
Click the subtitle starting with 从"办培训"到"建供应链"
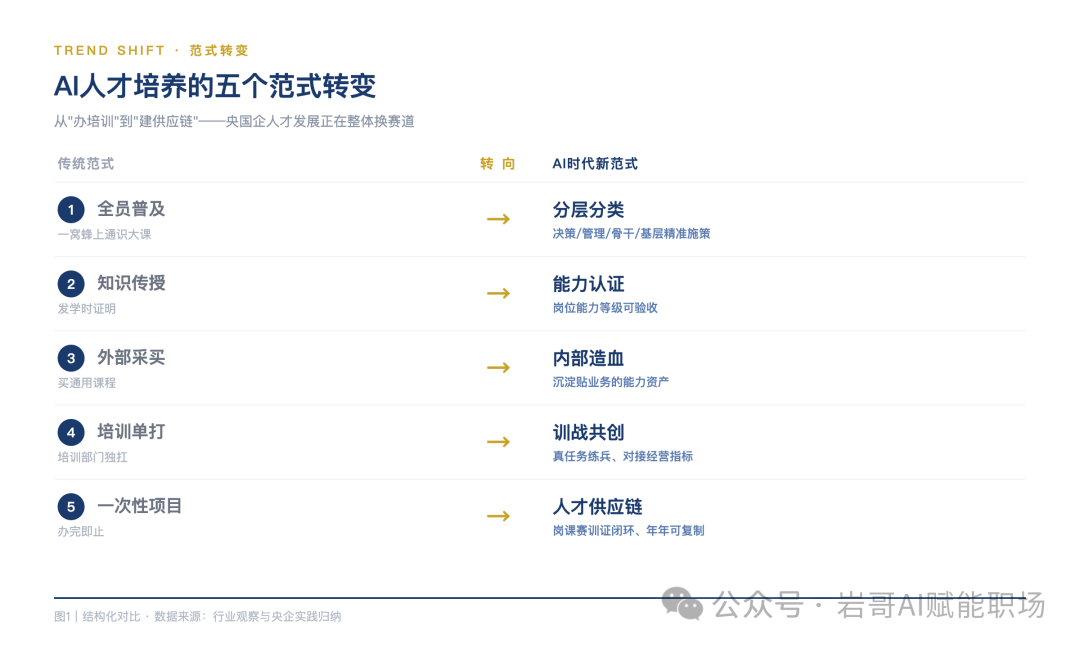(x=234, y=121)
